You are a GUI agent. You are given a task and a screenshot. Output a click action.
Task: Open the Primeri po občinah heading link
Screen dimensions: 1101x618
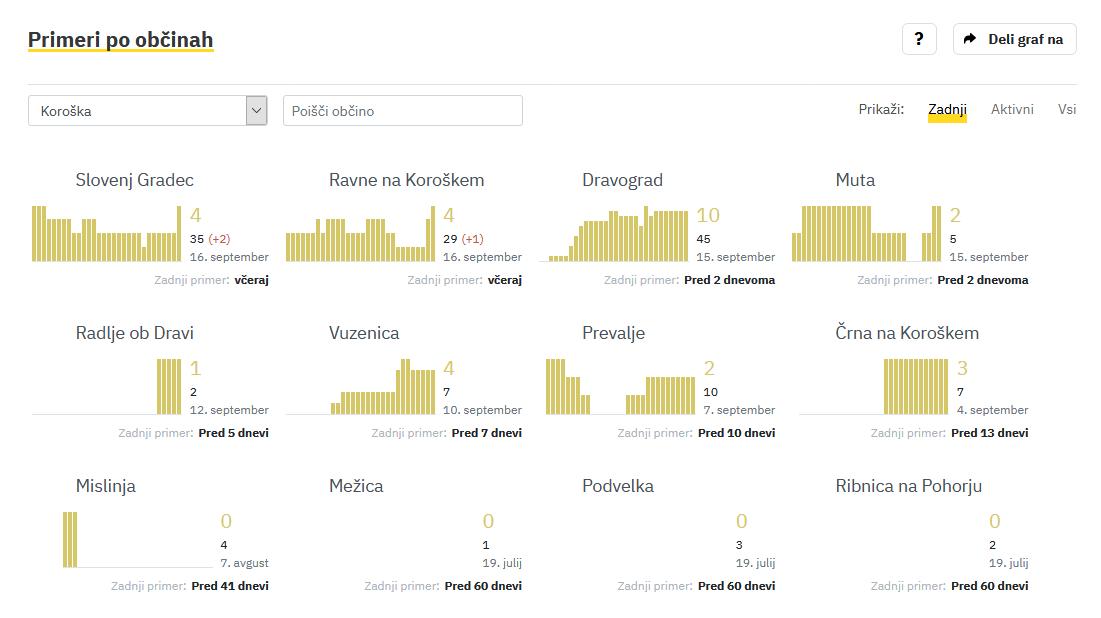click(x=120, y=40)
